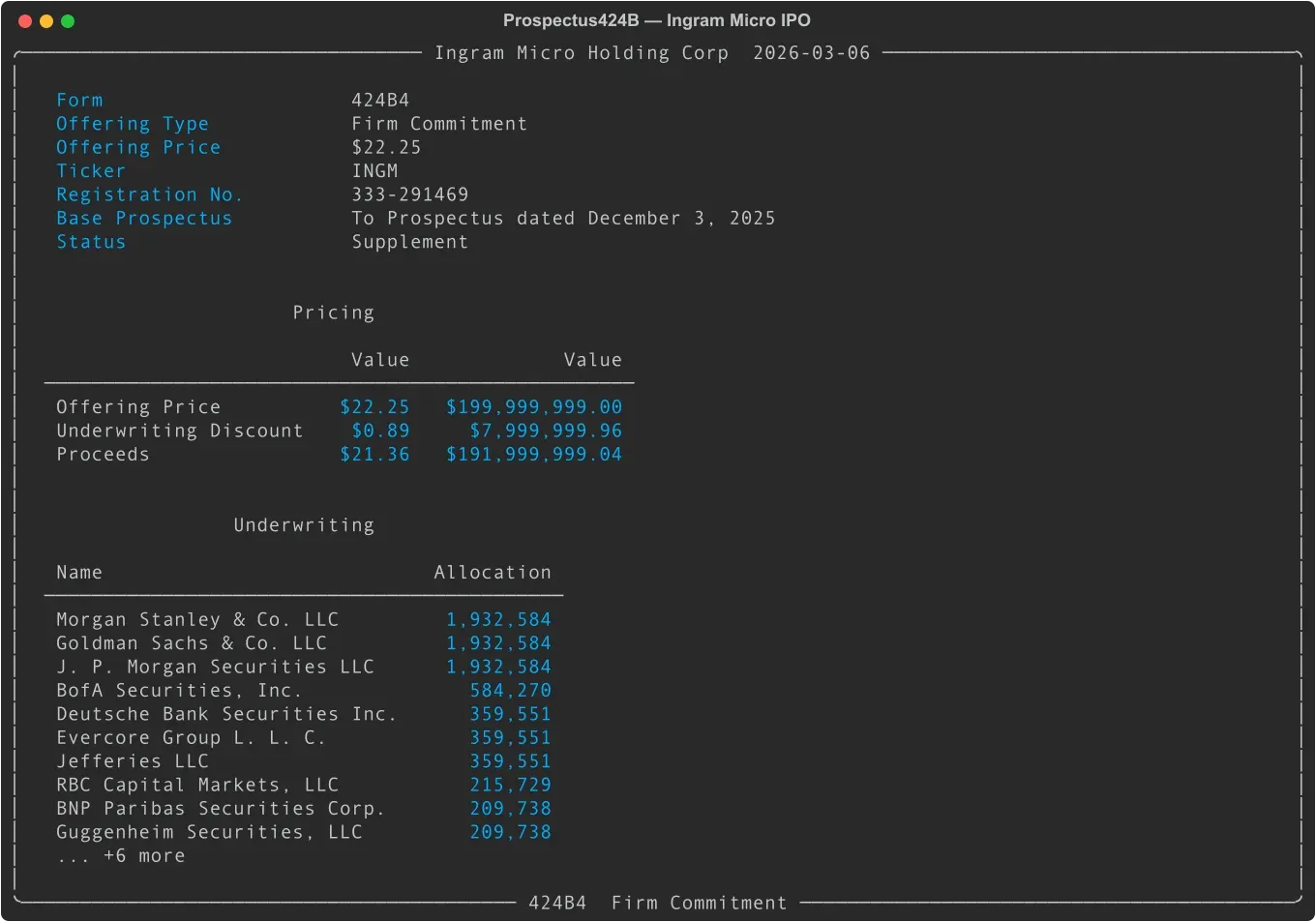The height and width of the screenshot is (922, 1316).
Task: Click the 'Allocation' column header
Action: (493, 573)
